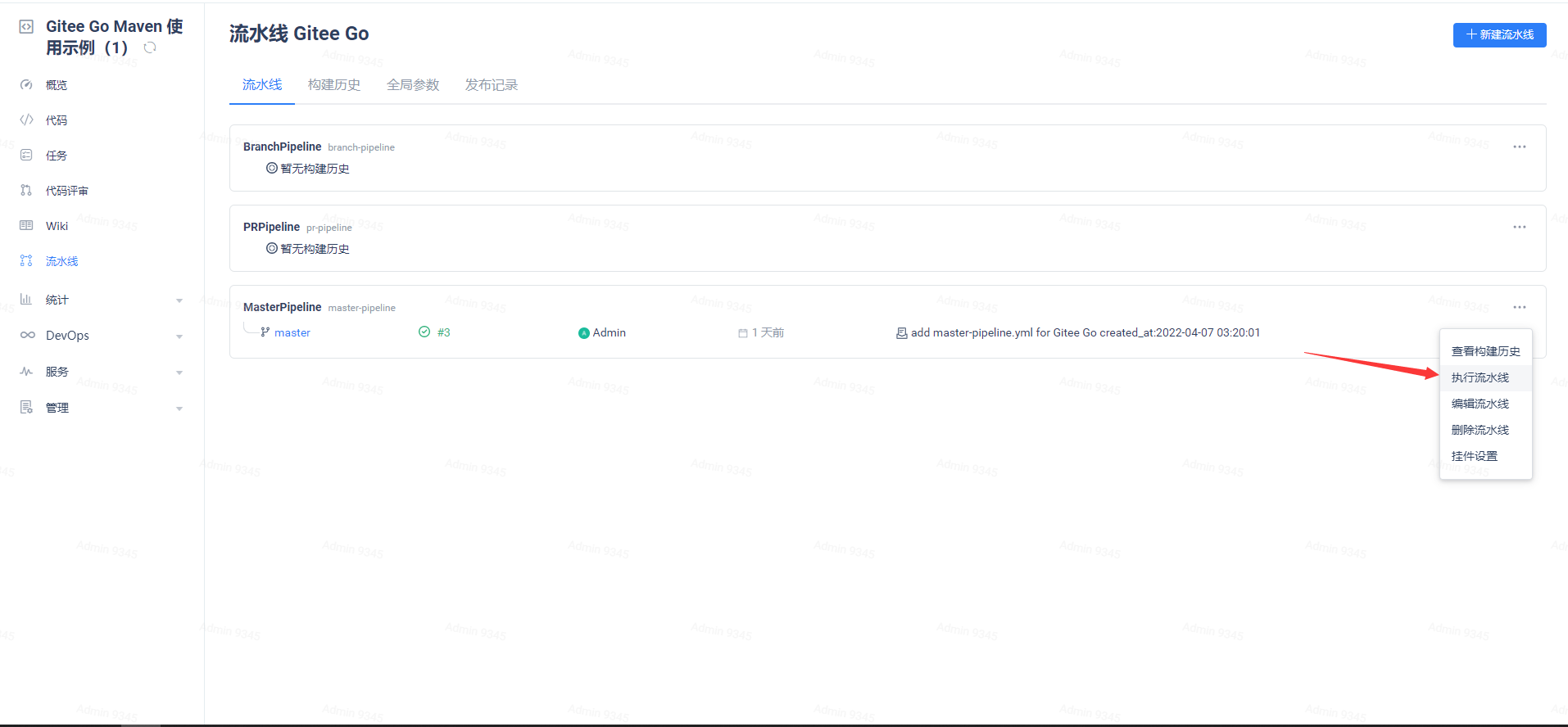Image resolution: width=1568 pixels, height=727 pixels.
Task: Click the repository code icon beside project title
Action: pyautogui.click(x=26, y=26)
